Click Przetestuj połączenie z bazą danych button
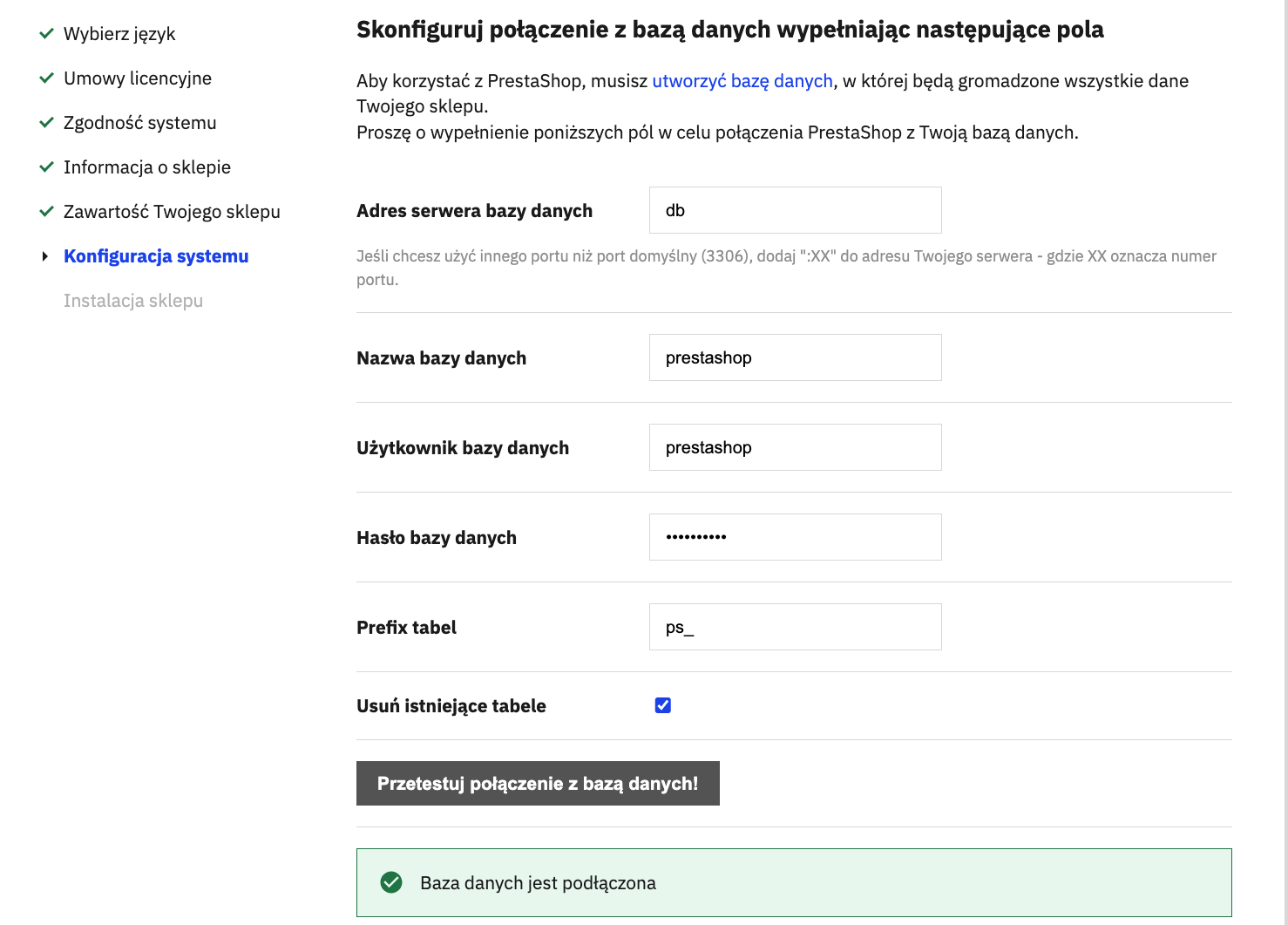 [538, 783]
